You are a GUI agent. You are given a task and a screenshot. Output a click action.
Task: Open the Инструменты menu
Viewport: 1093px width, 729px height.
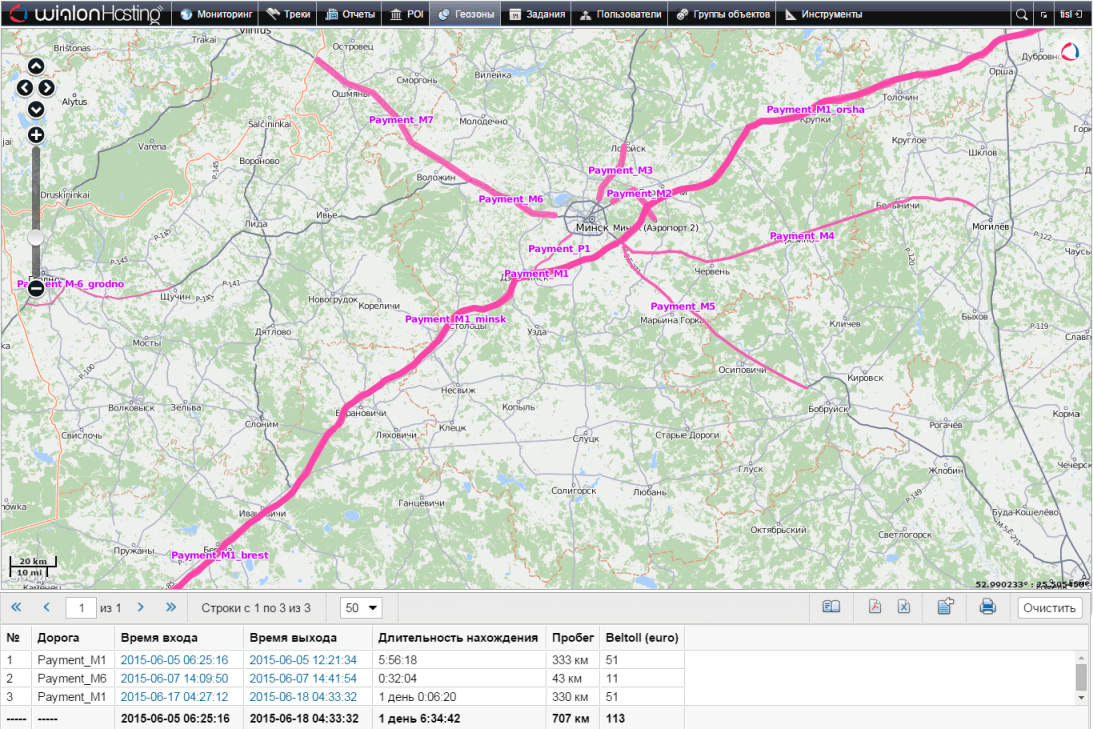click(x=824, y=15)
